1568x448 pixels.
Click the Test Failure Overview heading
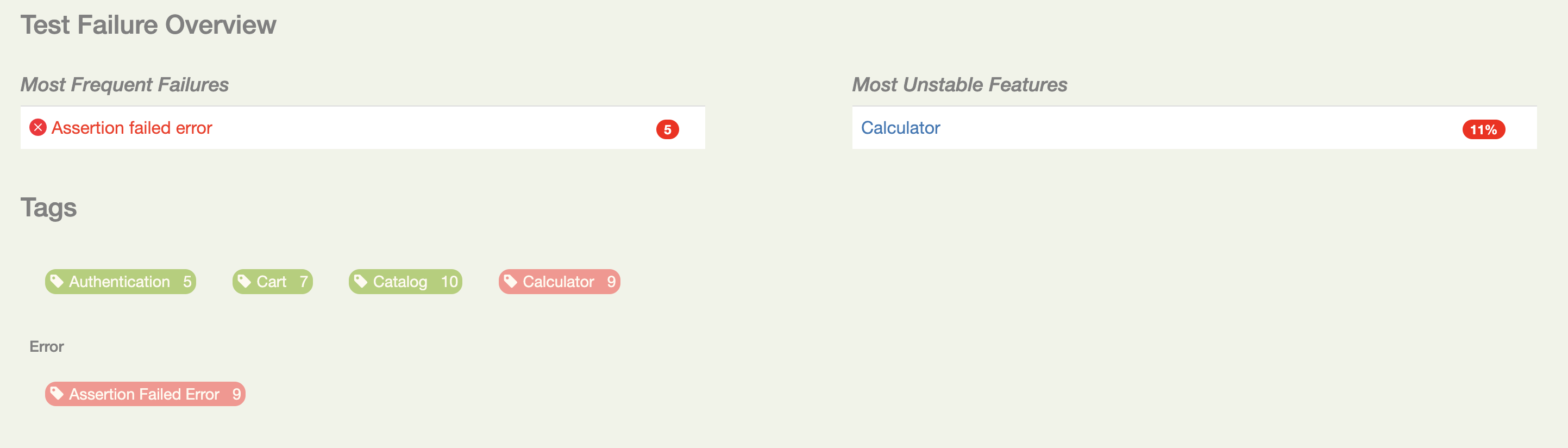148,24
